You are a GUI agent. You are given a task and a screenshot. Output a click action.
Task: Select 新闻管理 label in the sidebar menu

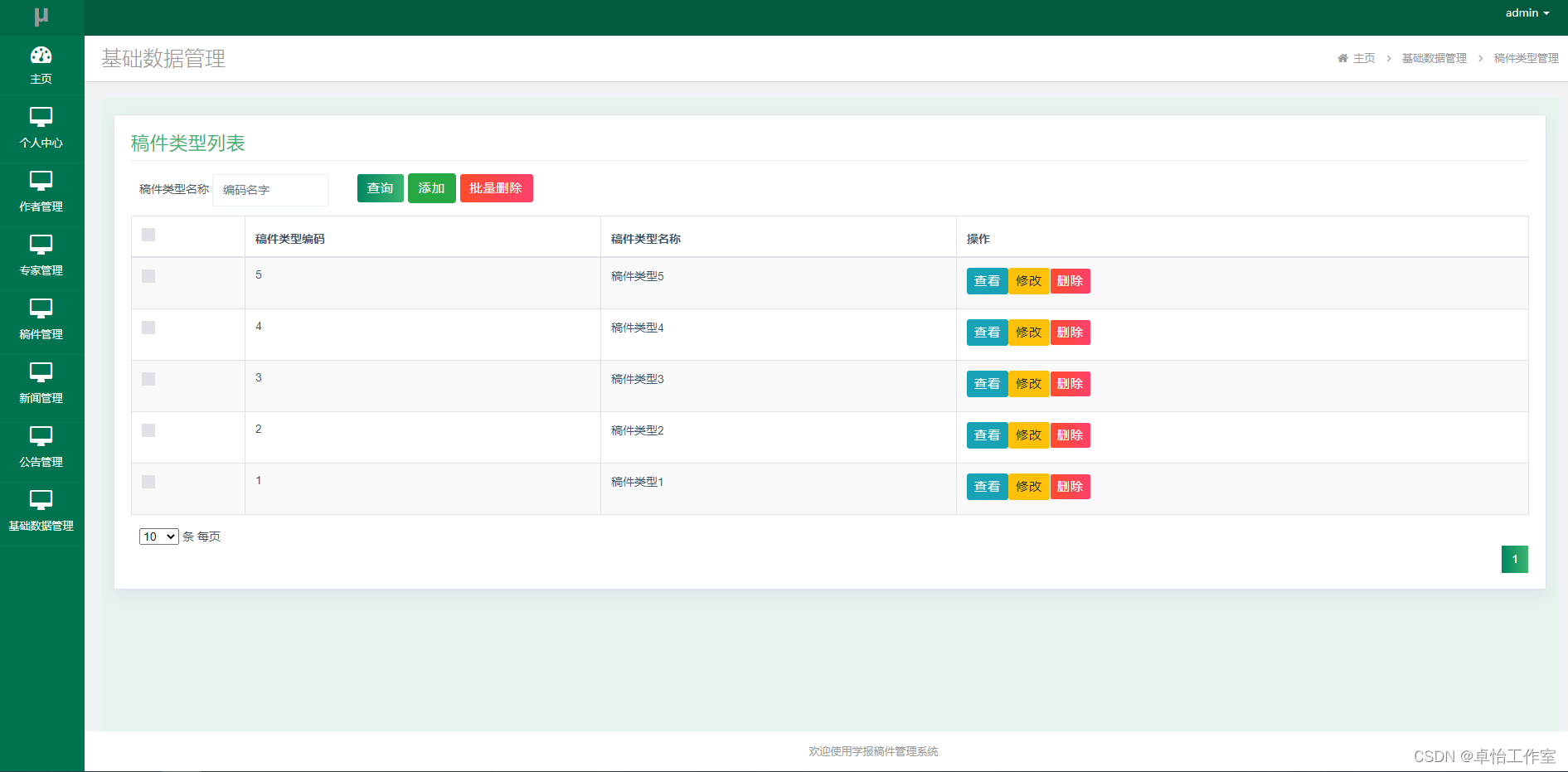click(41, 398)
